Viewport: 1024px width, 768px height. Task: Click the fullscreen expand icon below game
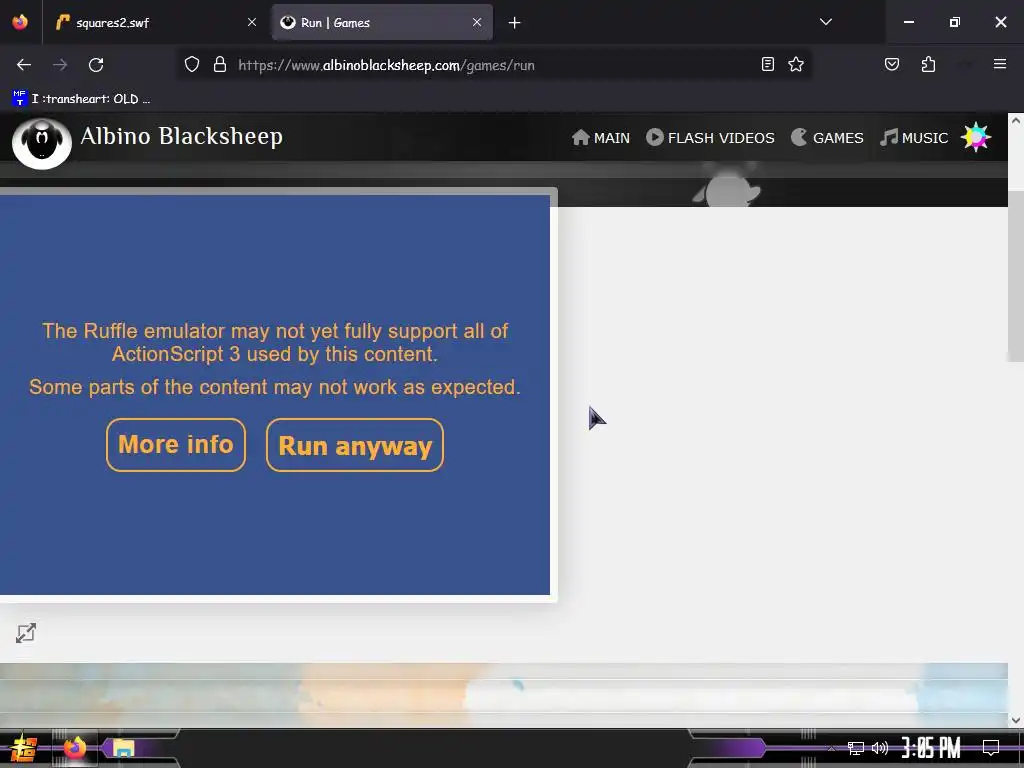click(x=26, y=632)
